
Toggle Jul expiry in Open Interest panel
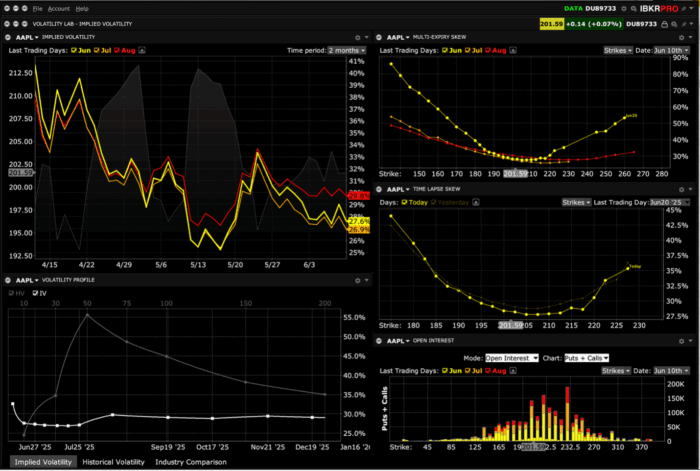point(467,371)
